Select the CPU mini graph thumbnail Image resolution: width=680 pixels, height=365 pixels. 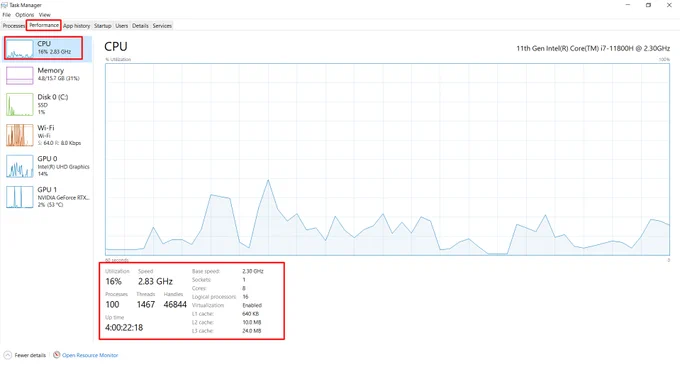click(20, 49)
